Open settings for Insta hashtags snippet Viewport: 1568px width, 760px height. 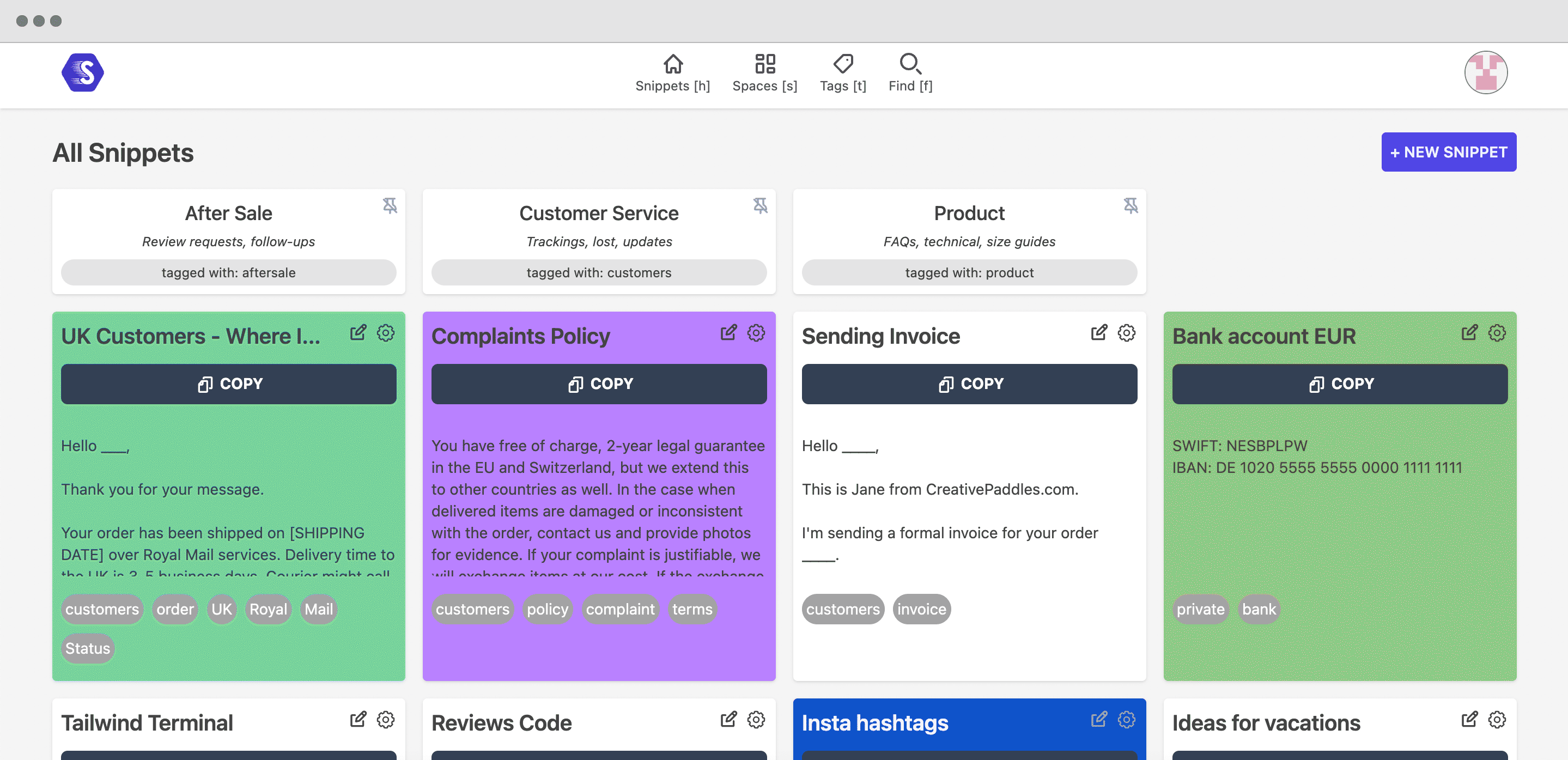click(1126, 719)
